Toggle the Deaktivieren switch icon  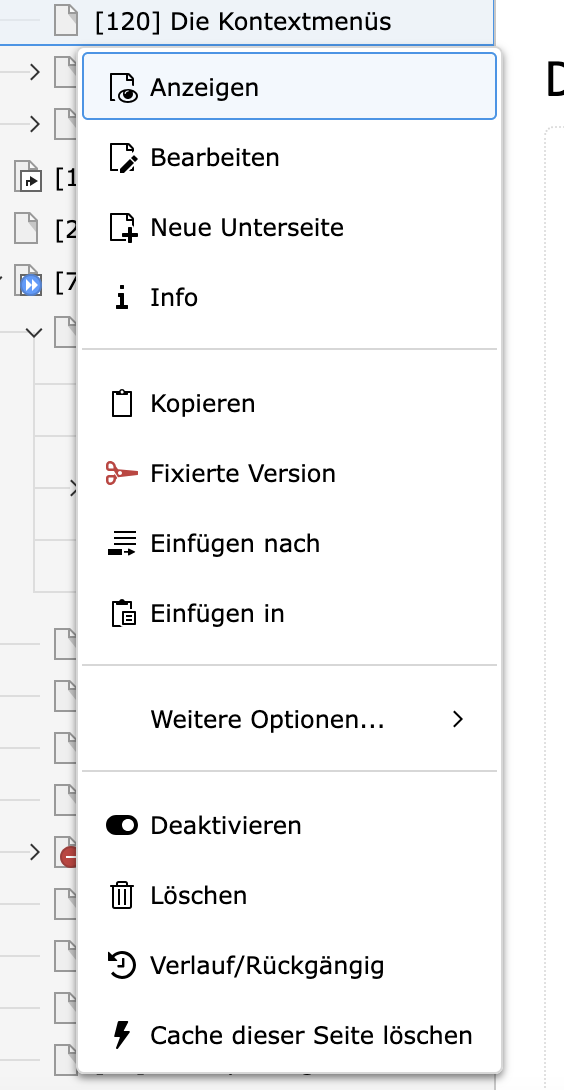(122, 825)
